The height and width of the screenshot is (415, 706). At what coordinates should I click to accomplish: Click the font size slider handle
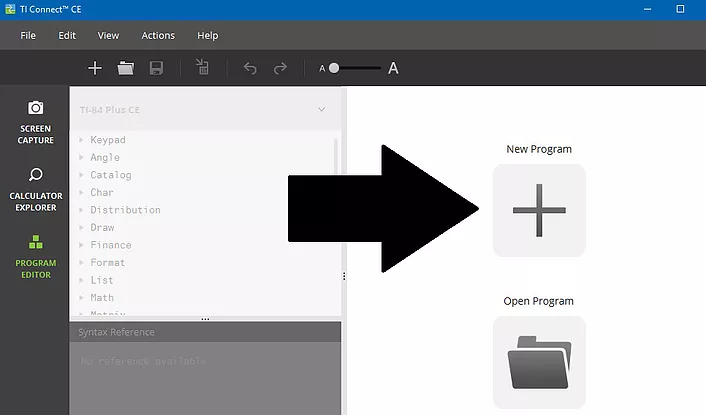(x=334, y=68)
